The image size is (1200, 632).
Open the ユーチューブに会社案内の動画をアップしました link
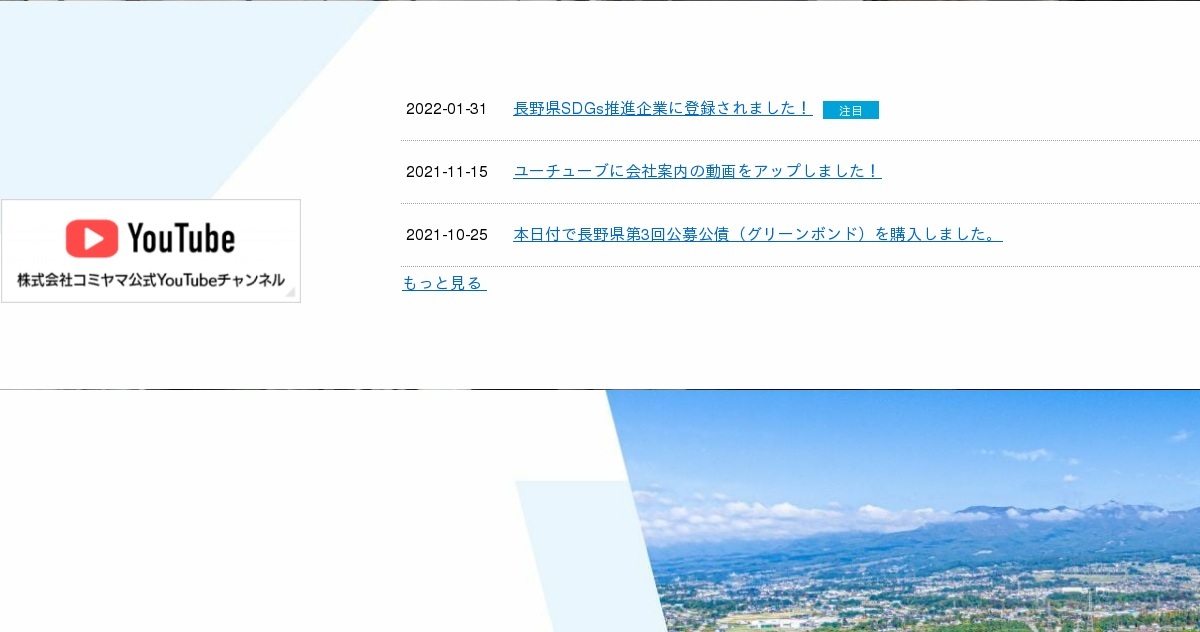tap(697, 171)
